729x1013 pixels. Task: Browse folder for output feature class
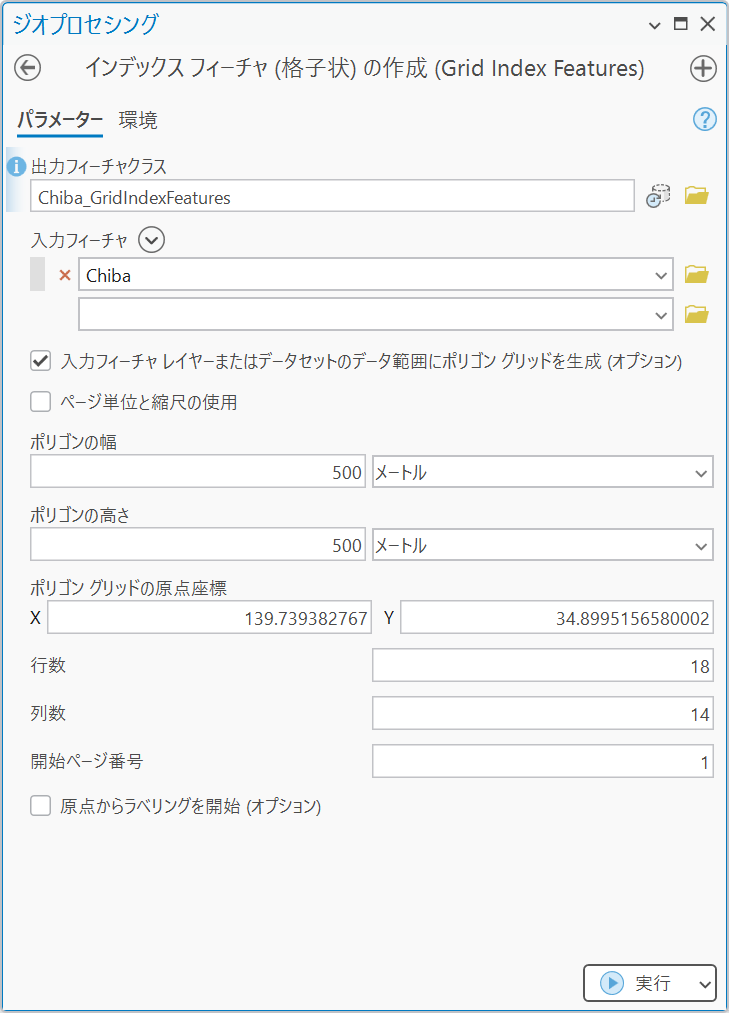(x=697, y=196)
